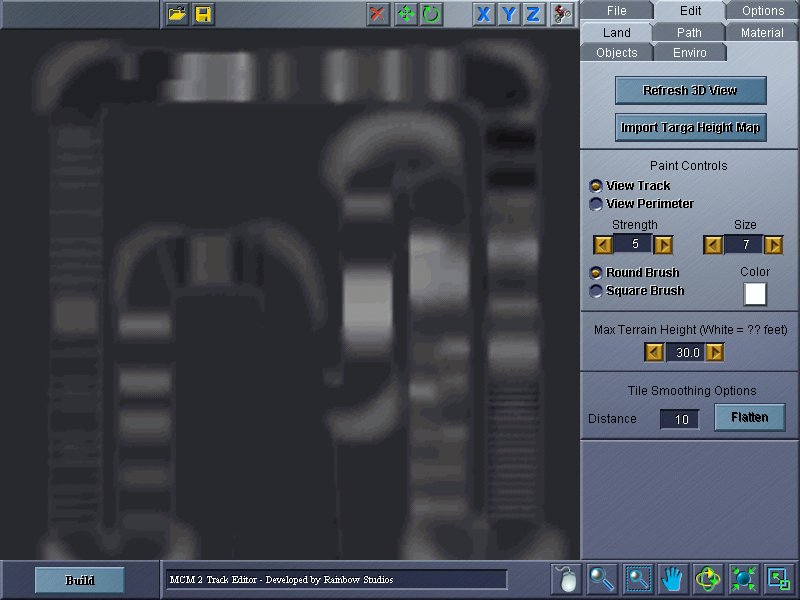Click the Flatten button
Screen dimensions: 800x600
pyautogui.click(x=749, y=417)
